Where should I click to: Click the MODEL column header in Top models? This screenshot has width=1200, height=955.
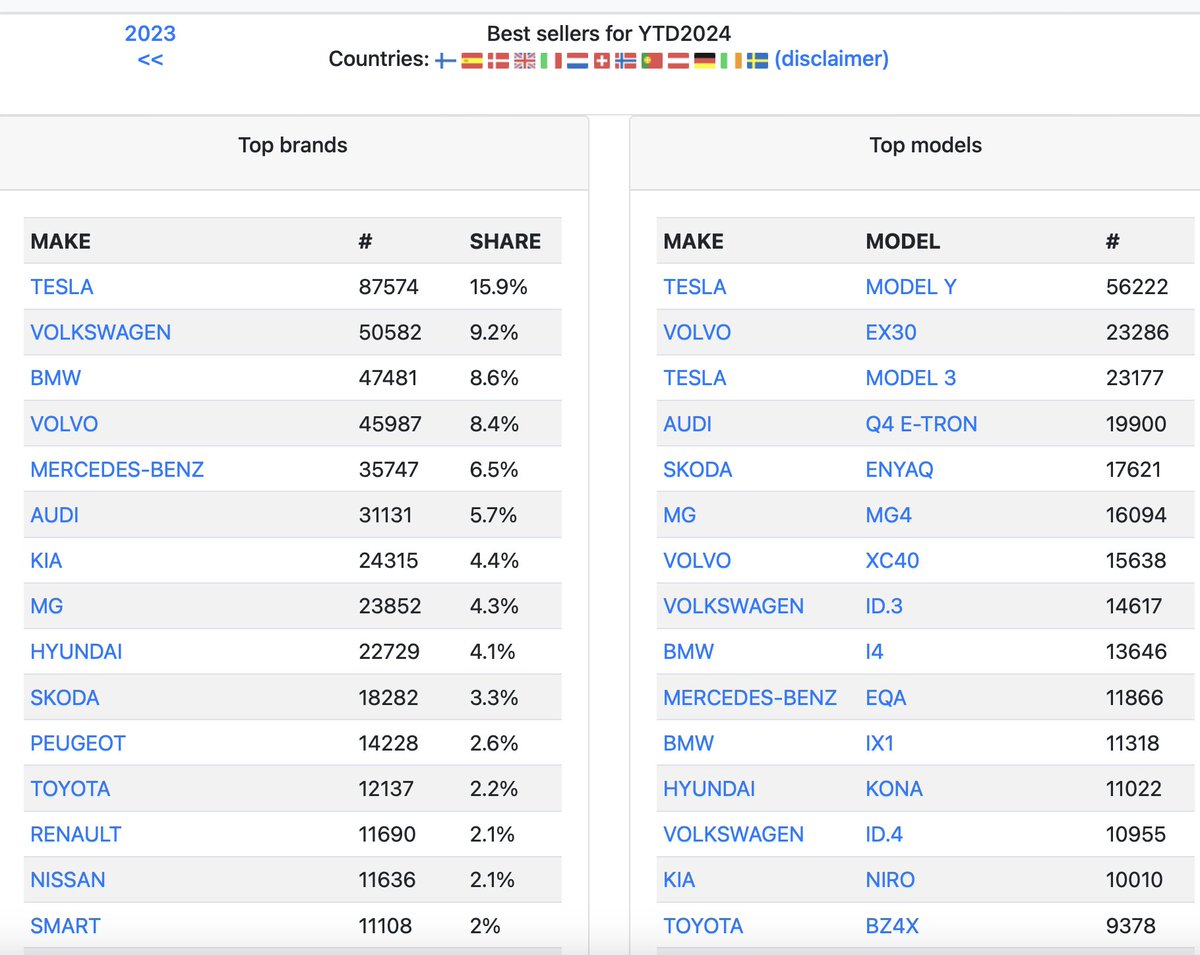[903, 241]
